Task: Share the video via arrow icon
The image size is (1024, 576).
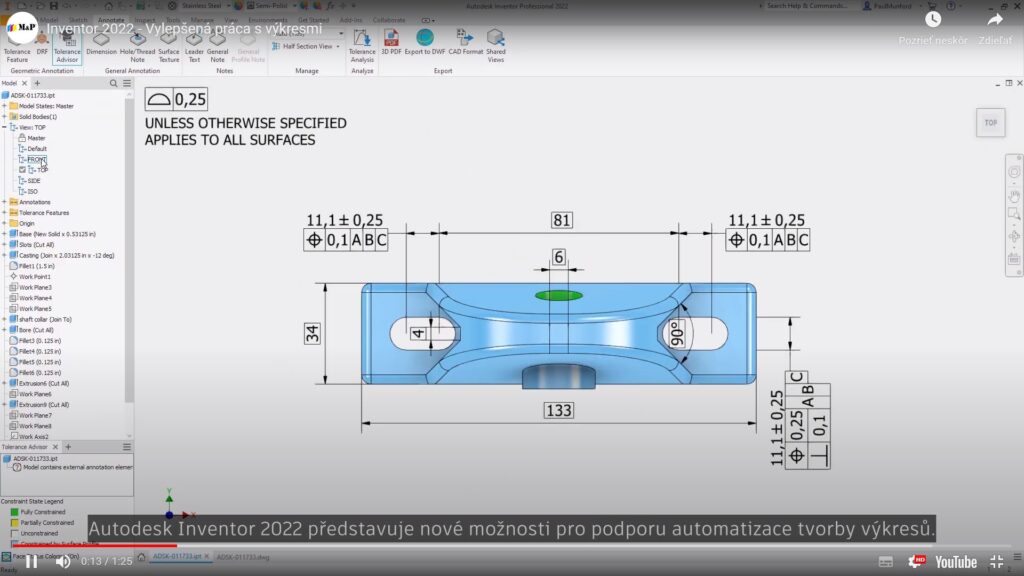Action: click(995, 20)
